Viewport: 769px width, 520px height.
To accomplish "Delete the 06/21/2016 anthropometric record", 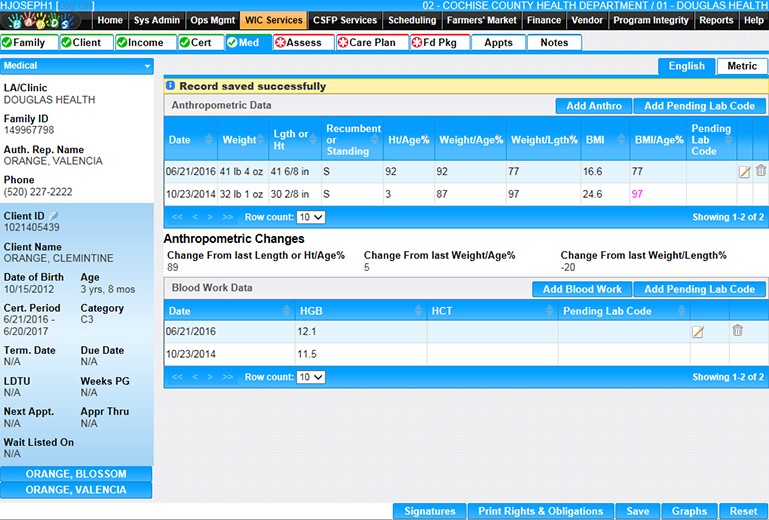I will (x=760, y=171).
